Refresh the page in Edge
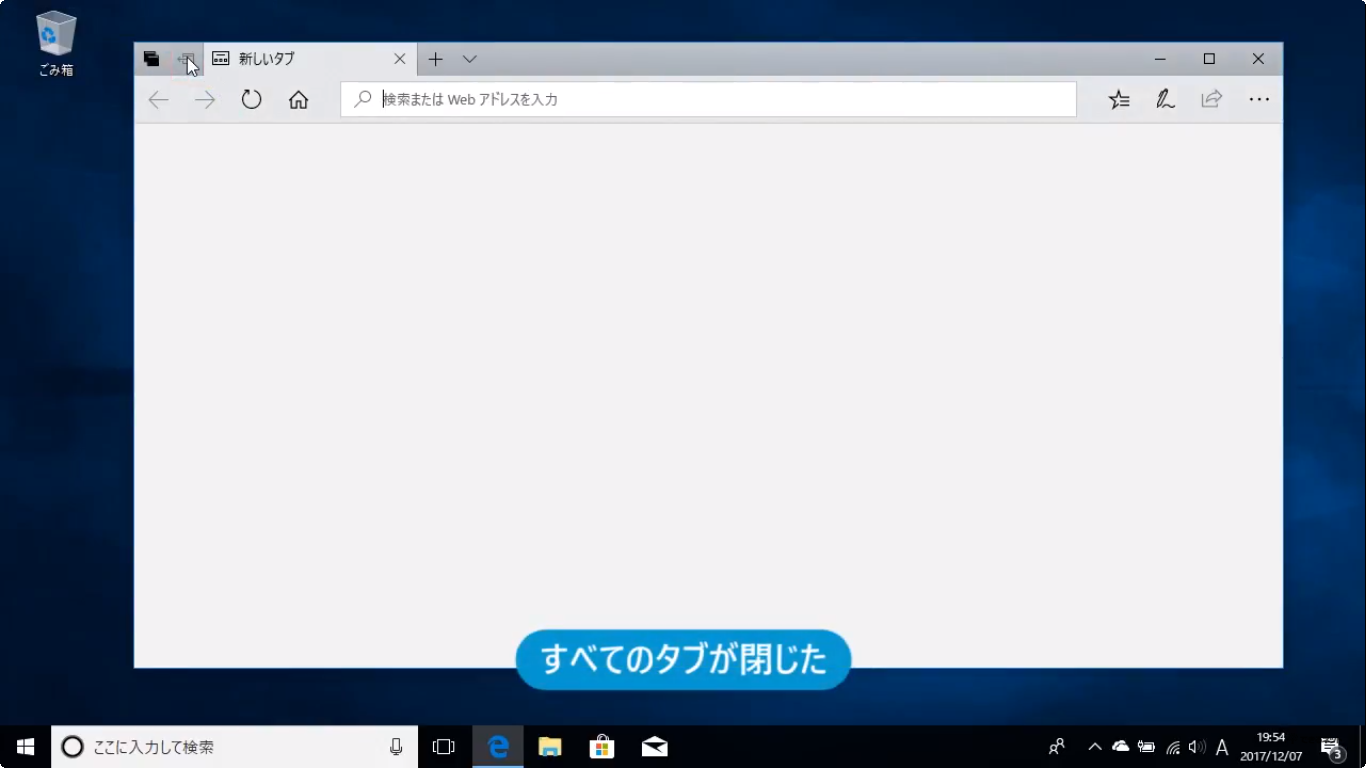1366x768 pixels. tap(251, 99)
